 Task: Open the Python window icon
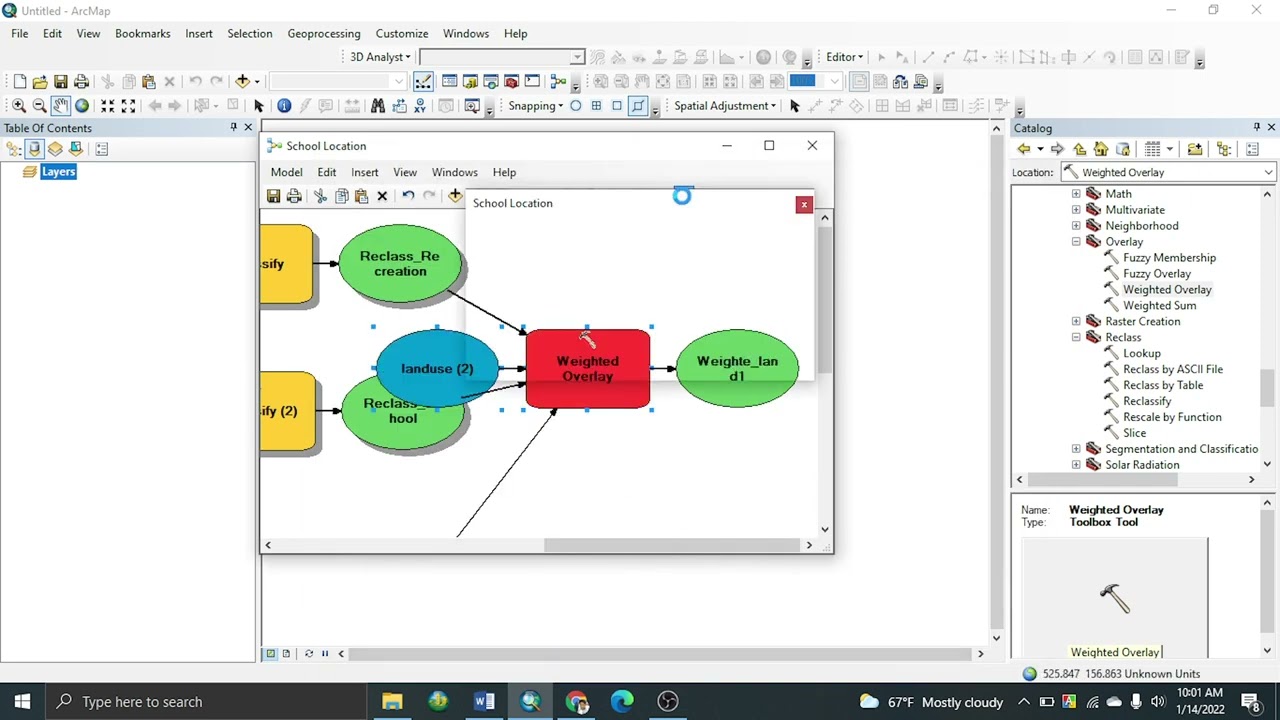[532, 81]
